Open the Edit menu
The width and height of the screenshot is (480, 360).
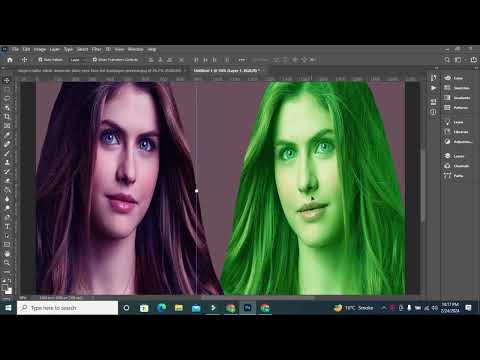coord(26,49)
